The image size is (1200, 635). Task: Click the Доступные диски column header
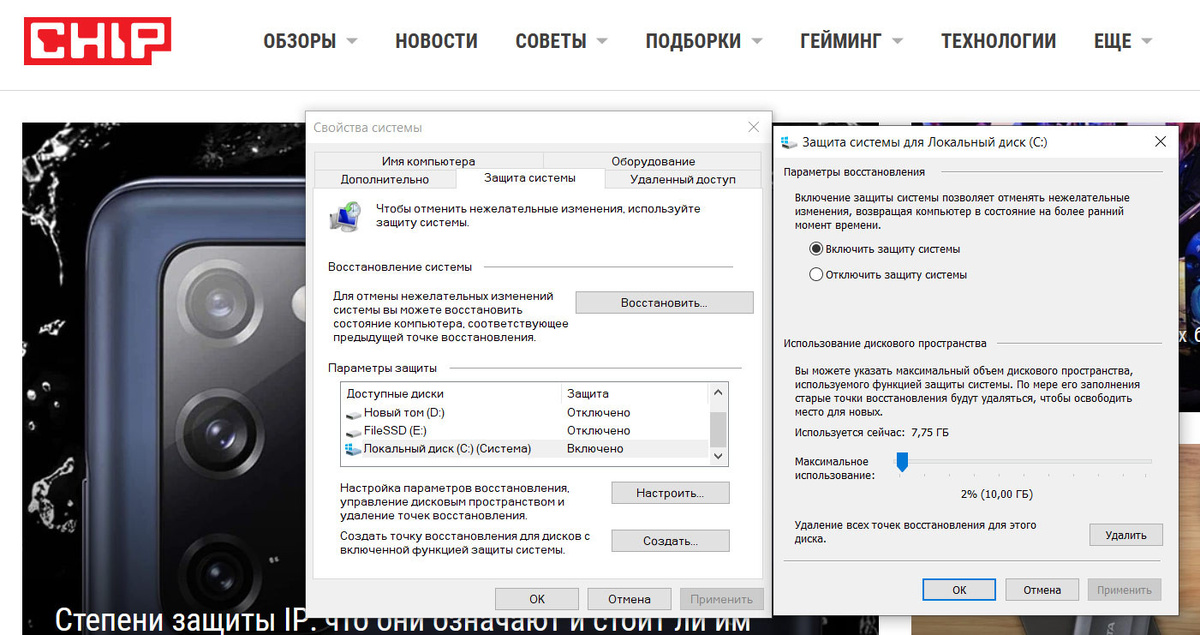tap(451, 394)
